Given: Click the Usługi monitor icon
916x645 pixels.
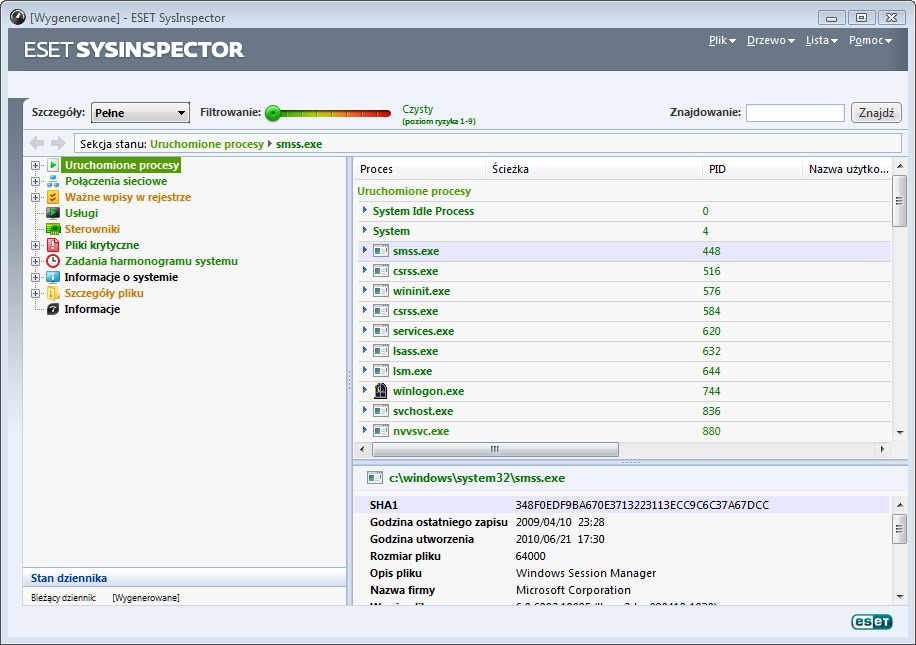Looking at the screenshot, I should click(x=53, y=213).
